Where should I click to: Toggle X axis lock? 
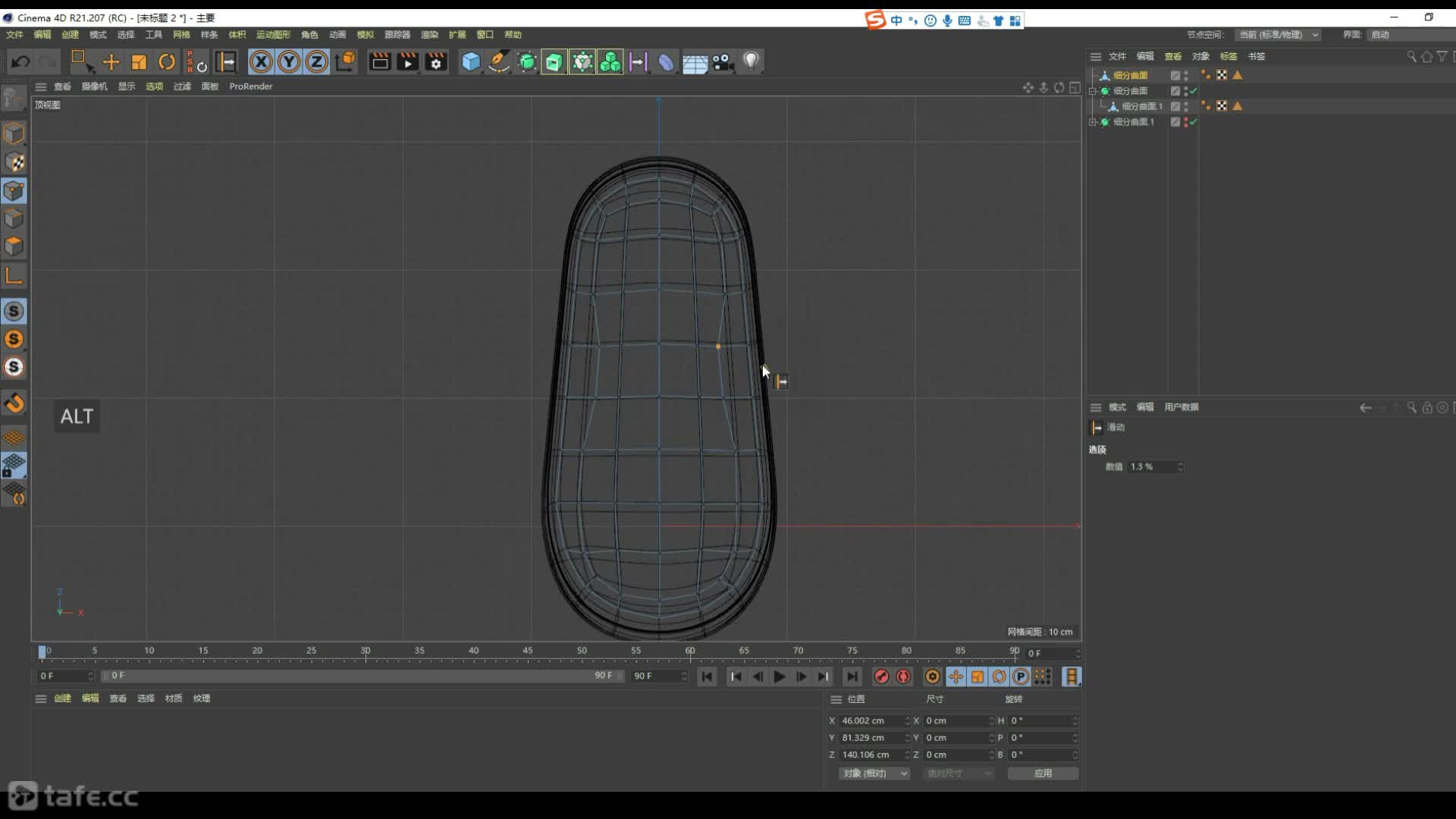(x=261, y=61)
